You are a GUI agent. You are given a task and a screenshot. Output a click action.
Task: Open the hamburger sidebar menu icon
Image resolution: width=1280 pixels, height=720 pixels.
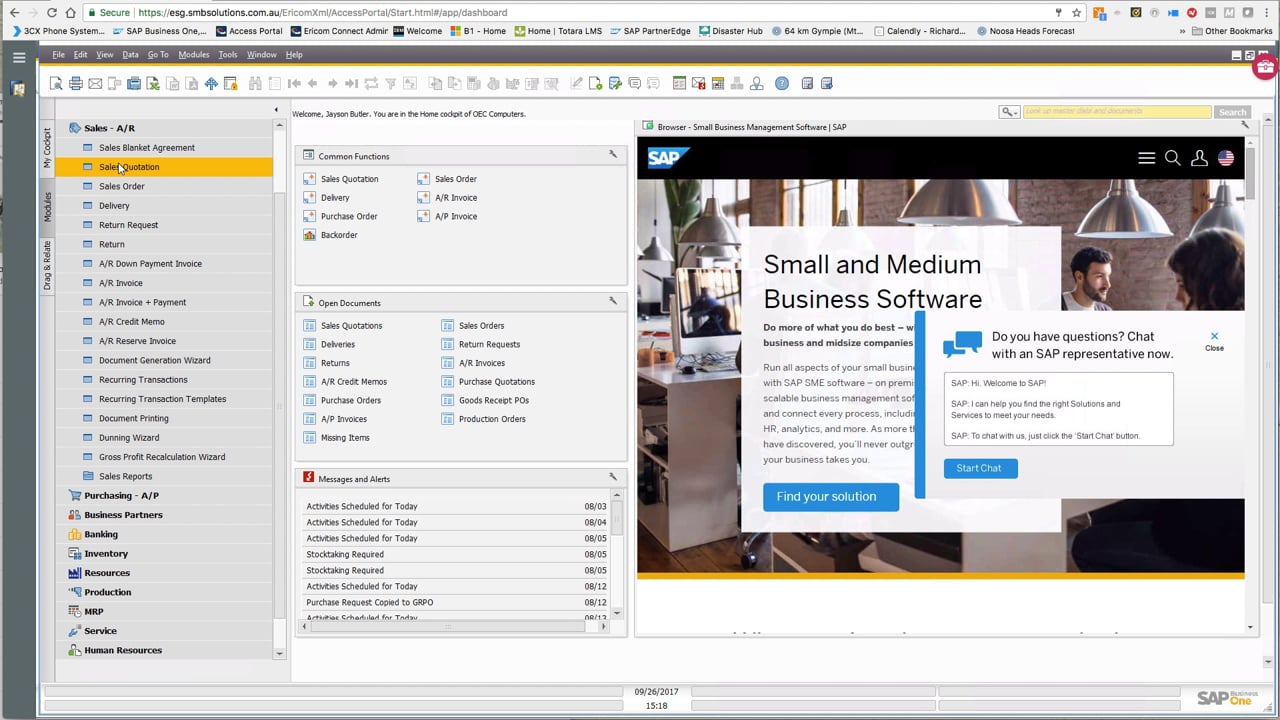18,57
